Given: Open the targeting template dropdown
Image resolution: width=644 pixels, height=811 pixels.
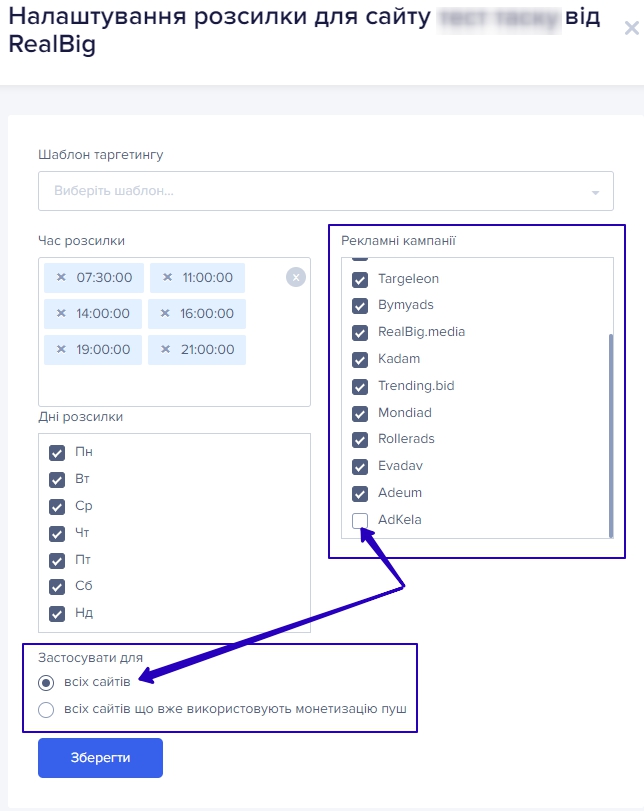Looking at the screenshot, I should point(326,191).
